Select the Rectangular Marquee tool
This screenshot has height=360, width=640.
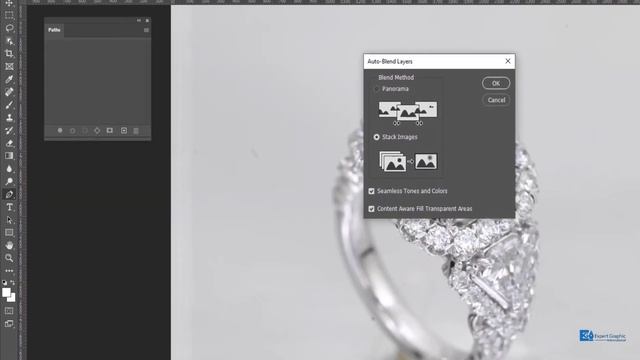click(x=9, y=16)
